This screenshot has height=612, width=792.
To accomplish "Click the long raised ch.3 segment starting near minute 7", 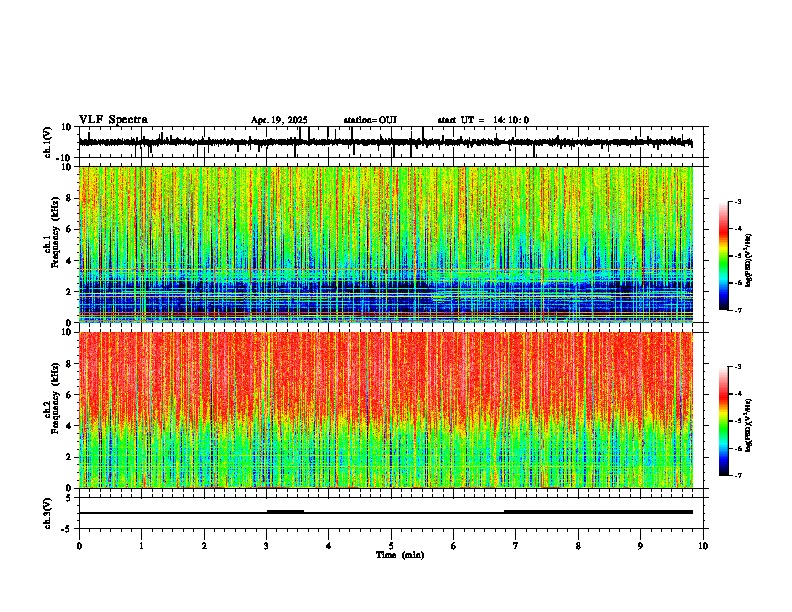I will pos(598,512).
